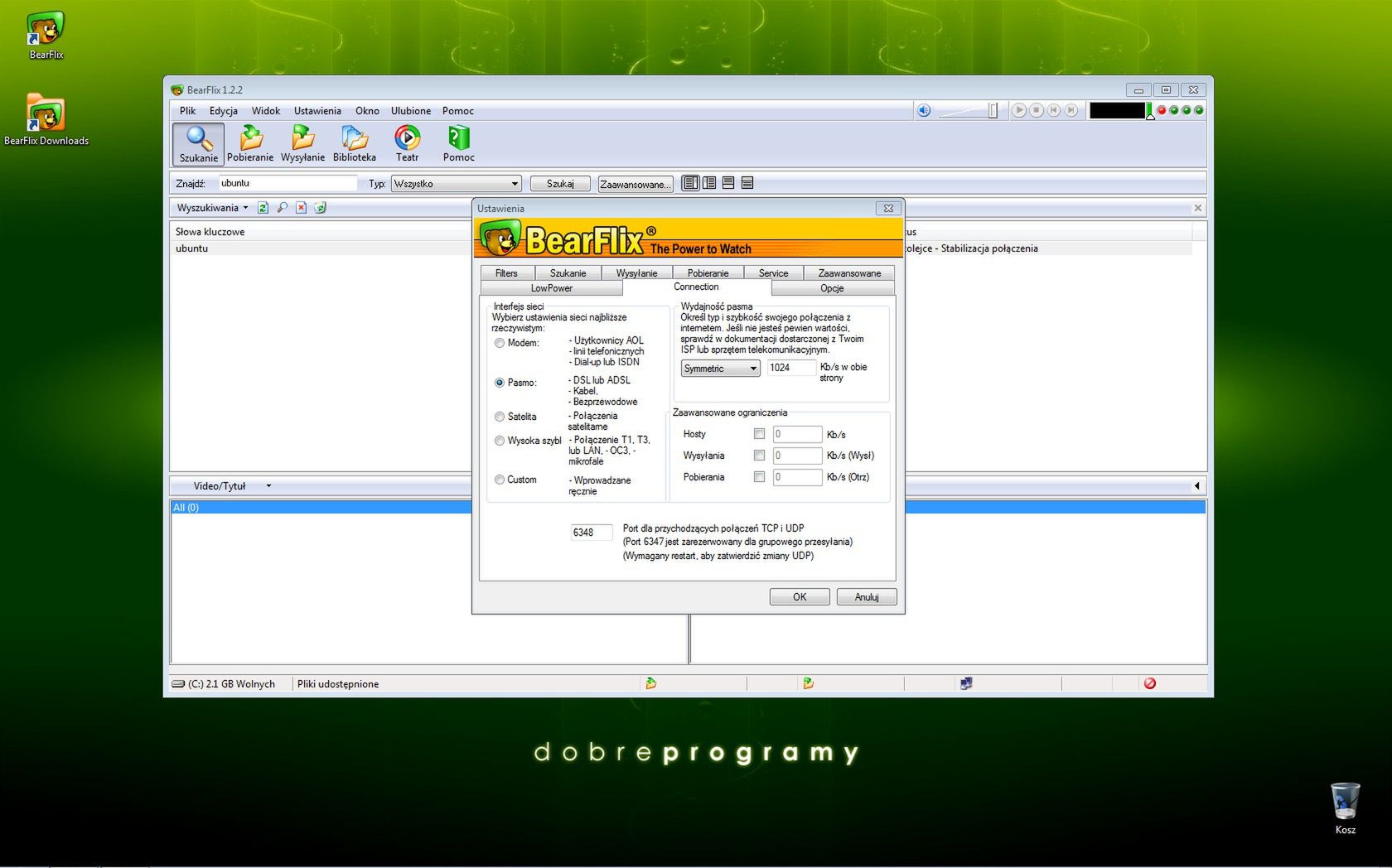Click the next track player button
Image resolution: width=1392 pixels, height=868 pixels.
tap(1071, 110)
